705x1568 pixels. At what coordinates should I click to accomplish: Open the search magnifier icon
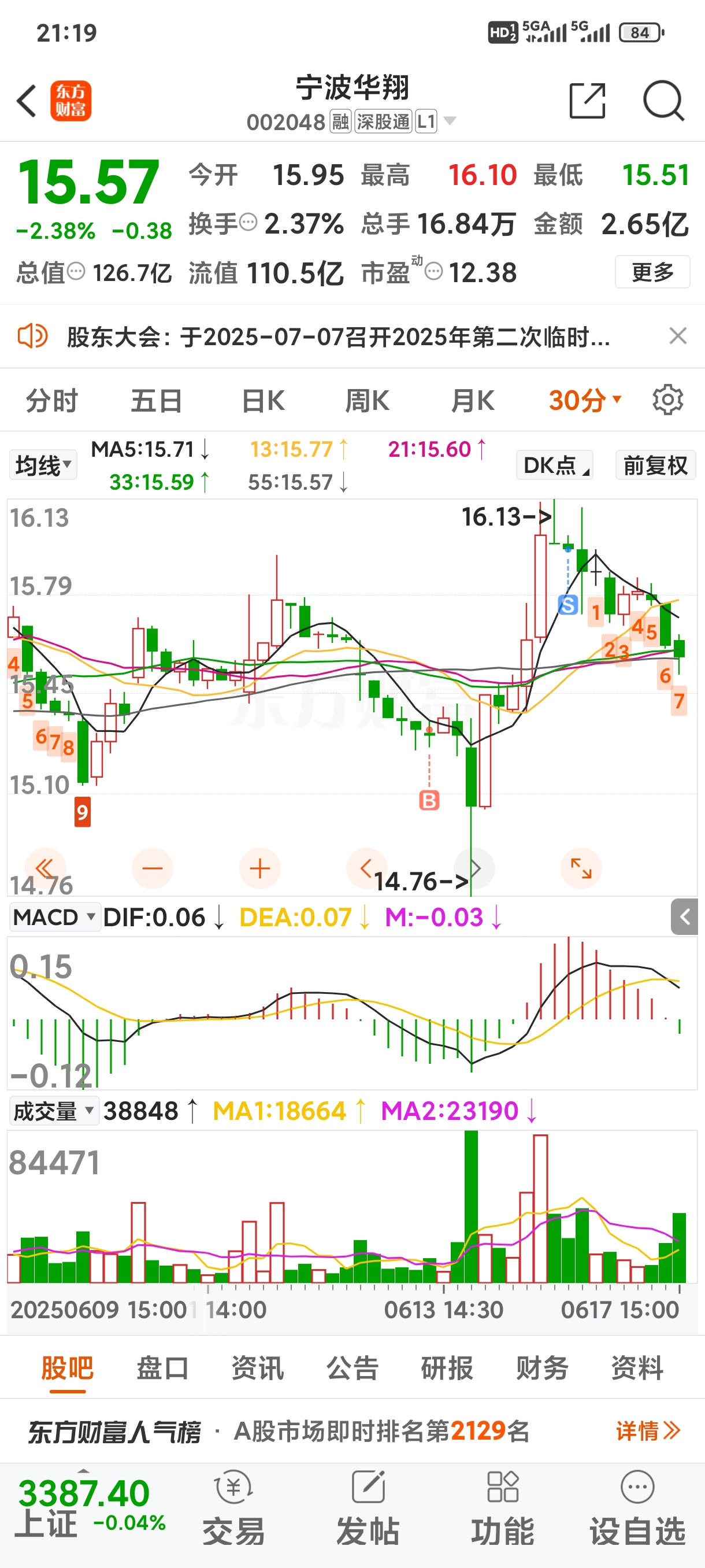[663, 101]
